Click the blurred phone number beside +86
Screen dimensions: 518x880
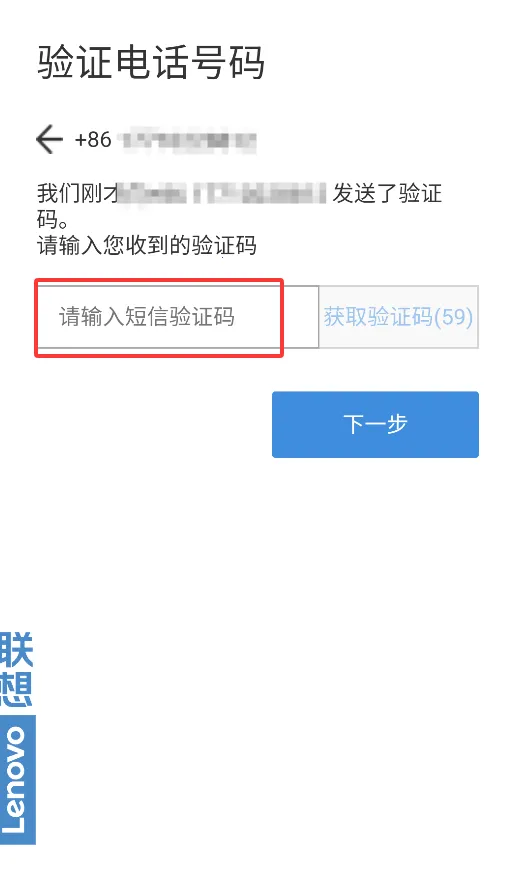point(189,139)
